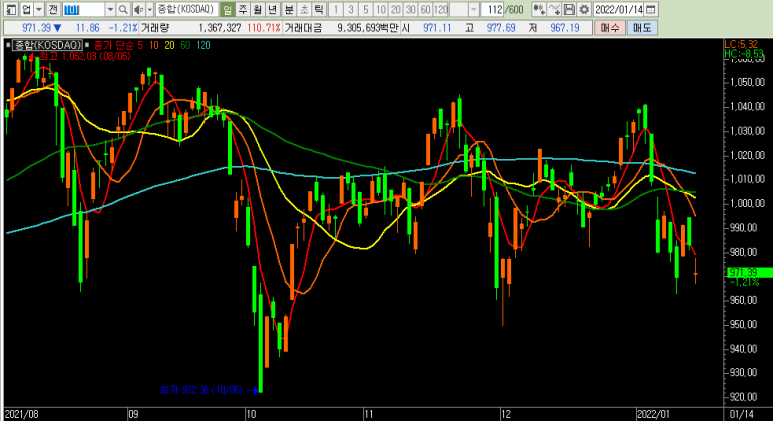
Task: Choose the 20 interval button
Action: click(x=395, y=9)
